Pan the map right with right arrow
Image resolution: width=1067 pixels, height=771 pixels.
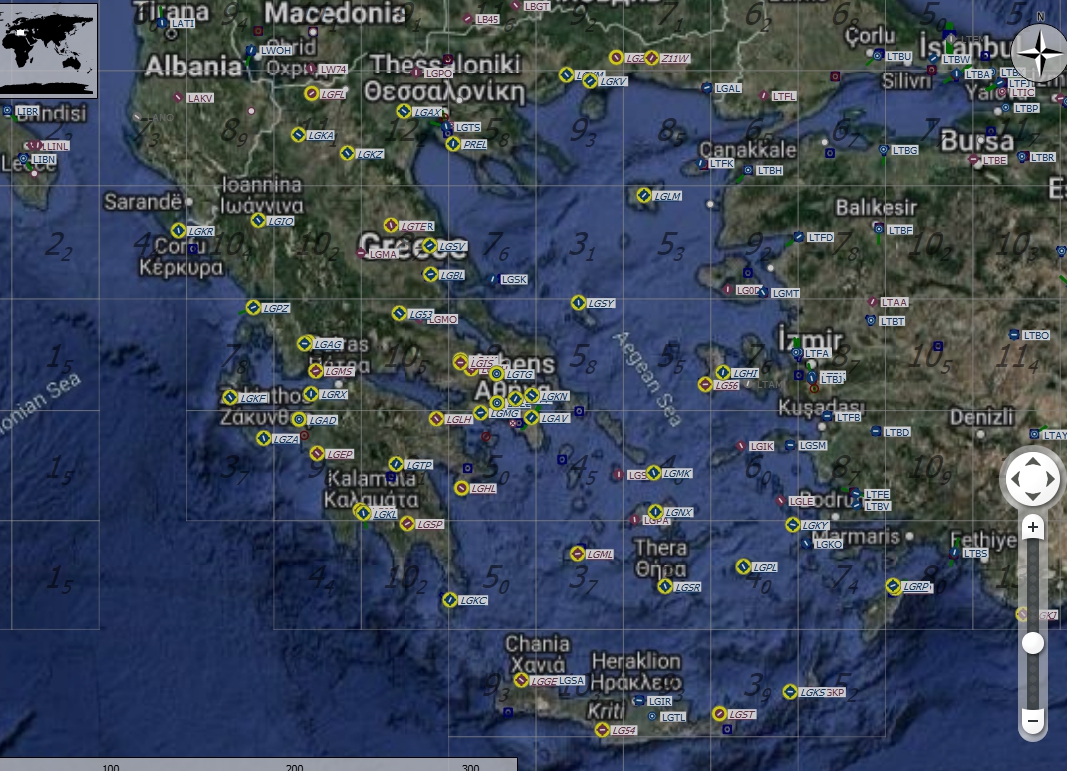(x=1051, y=479)
